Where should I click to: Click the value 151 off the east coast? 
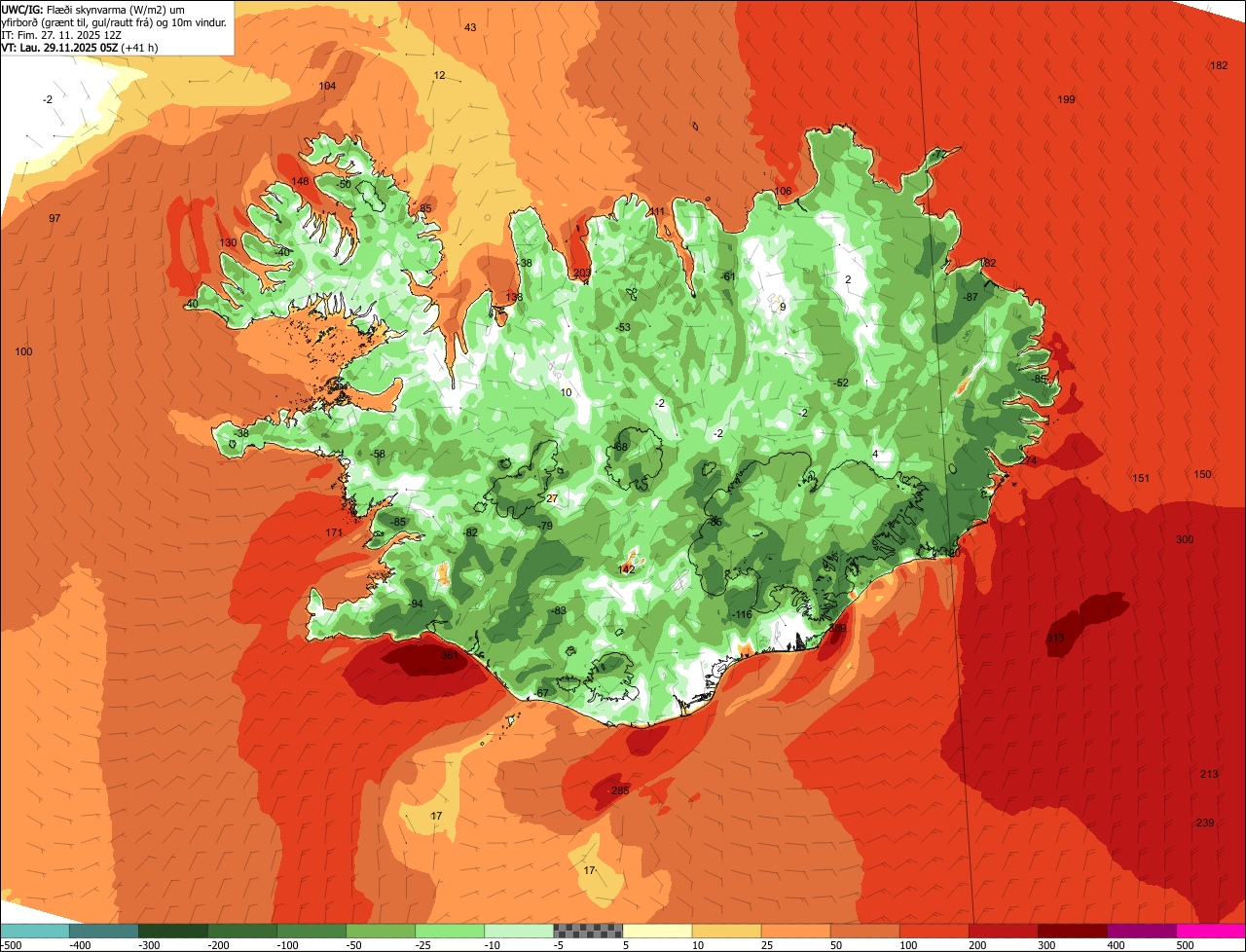pyautogui.click(x=1141, y=478)
